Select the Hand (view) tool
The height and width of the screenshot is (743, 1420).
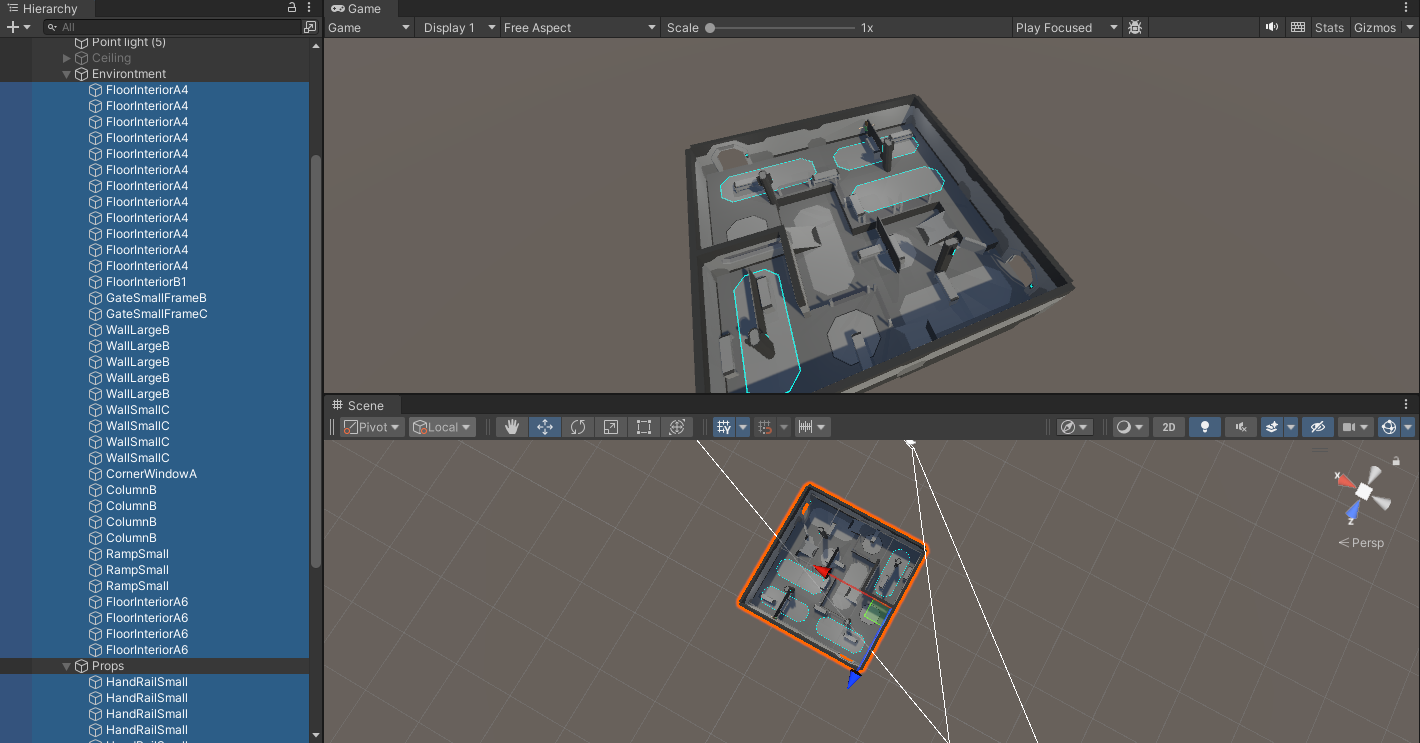pos(512,427)
